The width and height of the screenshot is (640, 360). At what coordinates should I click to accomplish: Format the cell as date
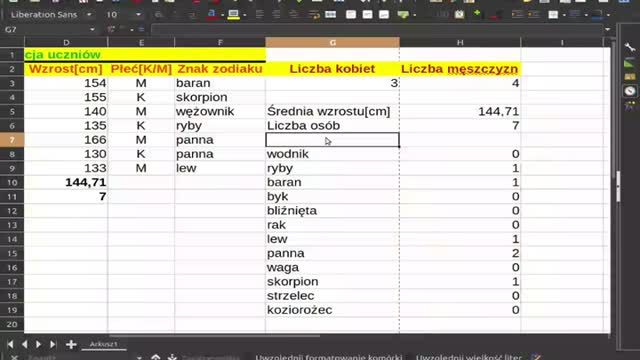[460, 15]
